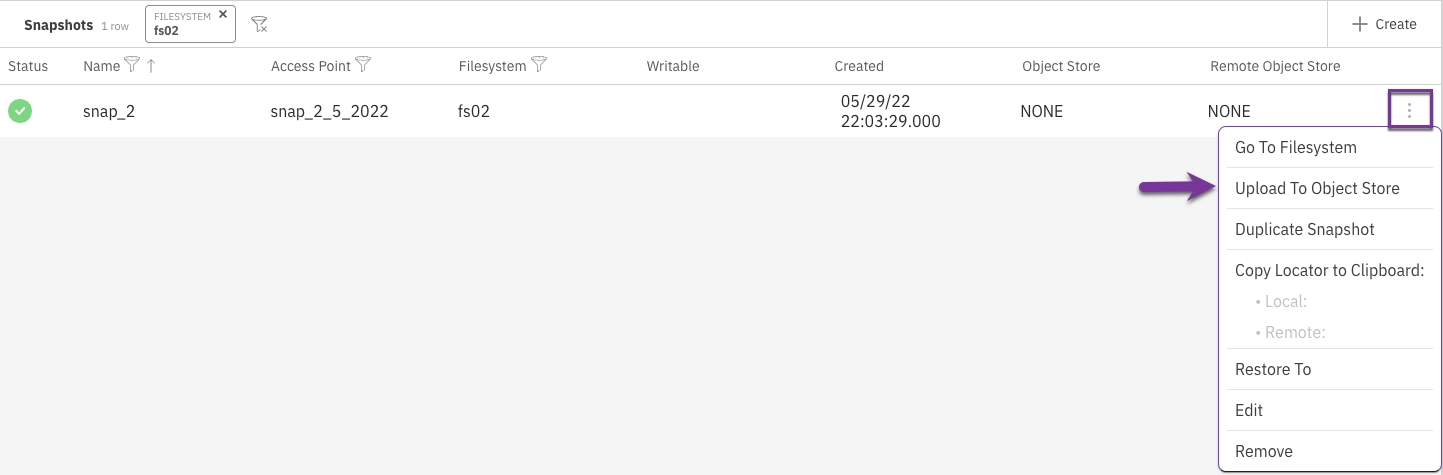The width and height of the screenshot is (1443, 475).
Task: Click the Create snapshot button
Action: click(x=1384, y=24)
